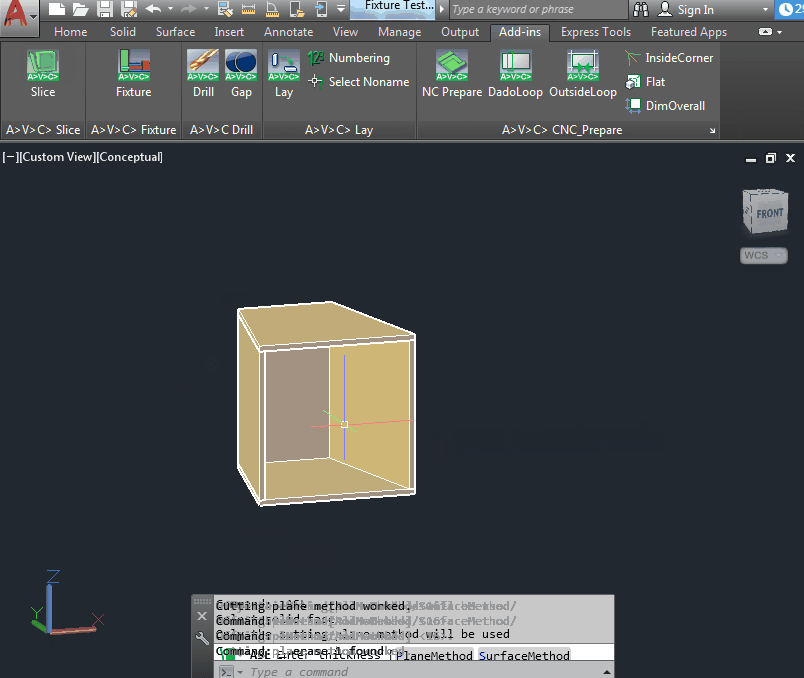Switch to the Solid ribbon tab
Image resolution: width=804 pixels, height=678 pixels.
[123, 32]
